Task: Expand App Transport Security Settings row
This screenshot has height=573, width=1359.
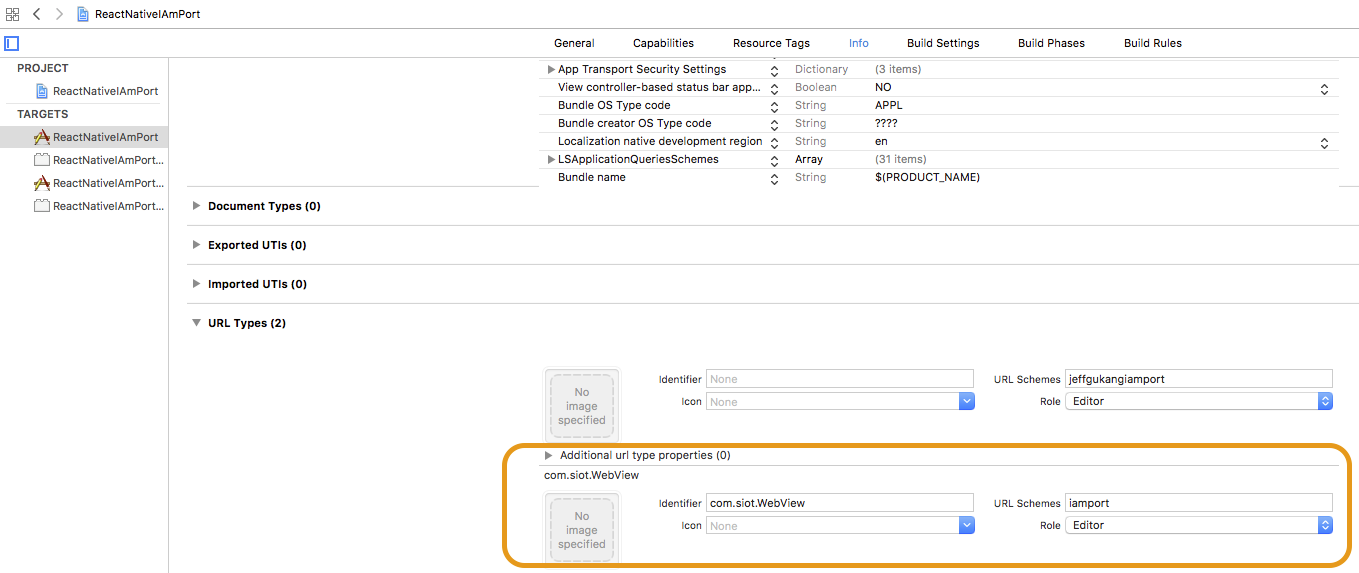Action: click(550, 69)
